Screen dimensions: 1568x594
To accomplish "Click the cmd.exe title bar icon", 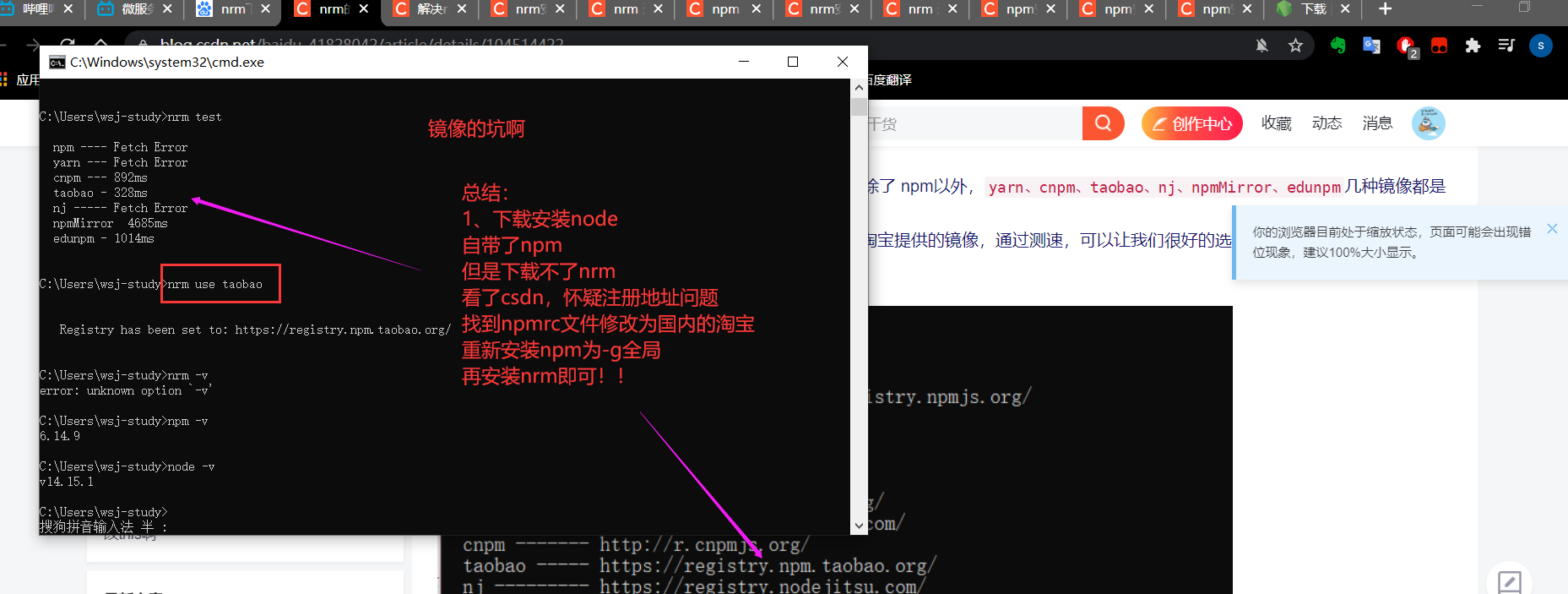I will [57, 63].
